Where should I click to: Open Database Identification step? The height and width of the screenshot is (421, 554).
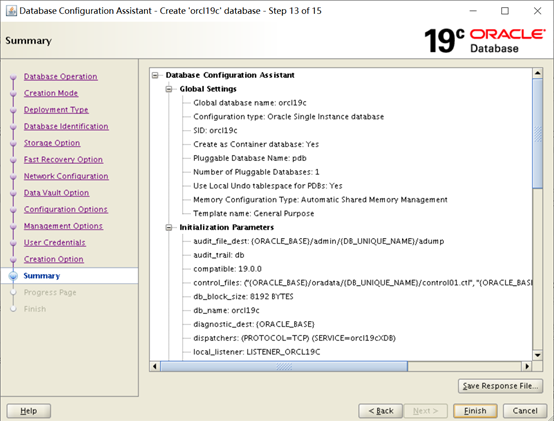(66, 126)
